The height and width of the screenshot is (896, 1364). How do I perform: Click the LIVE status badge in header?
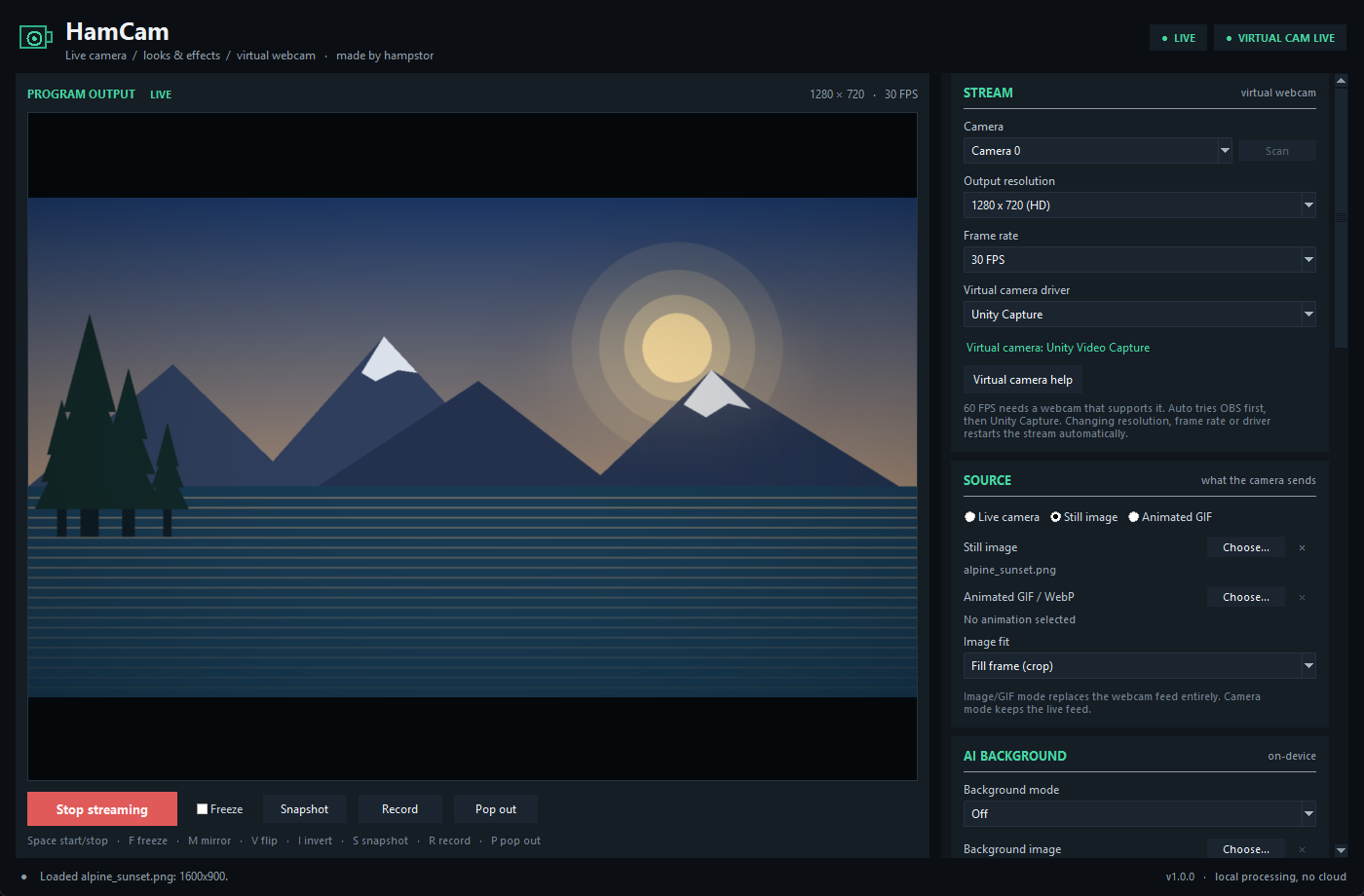click(x=1179, y=38)
